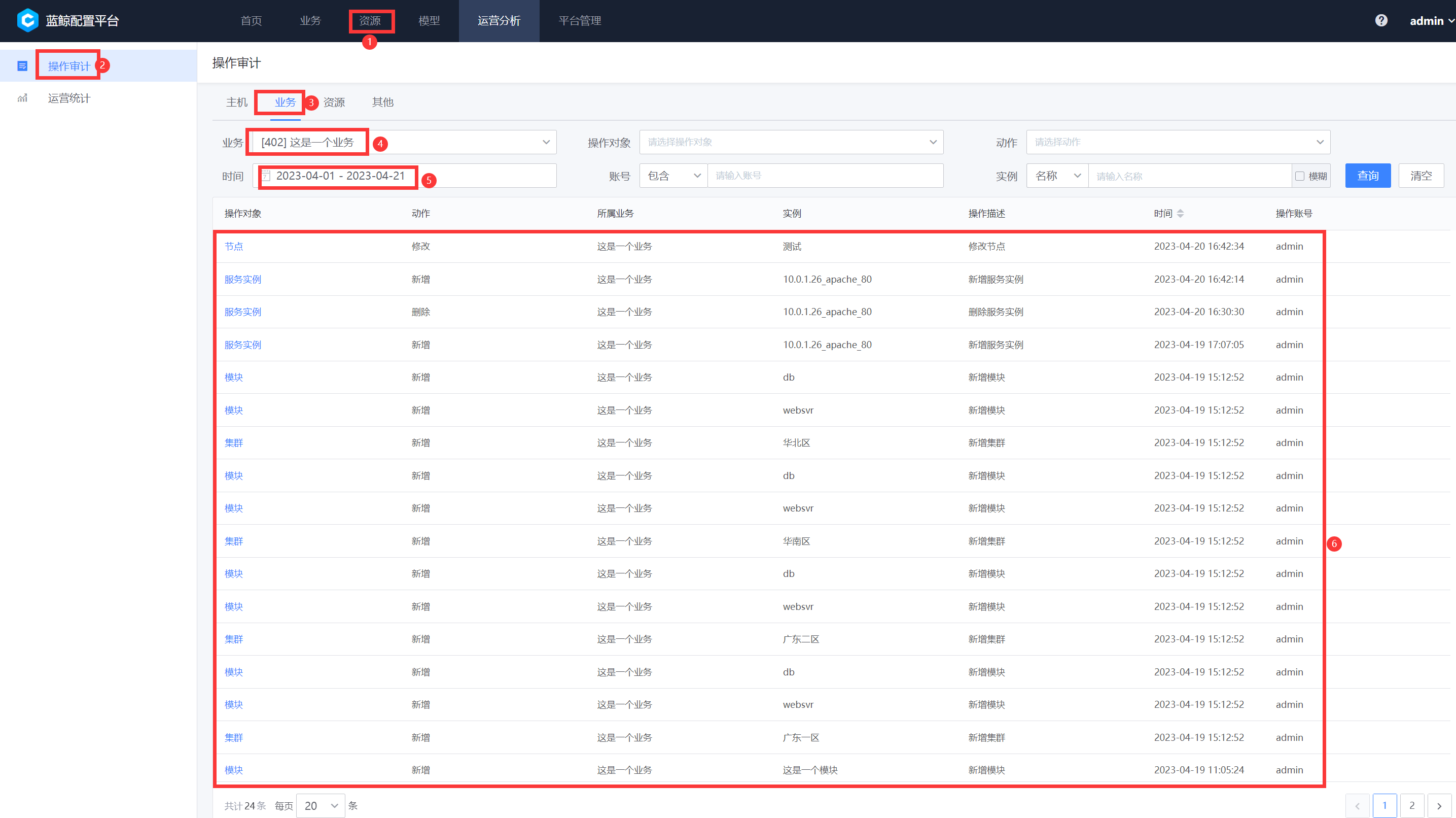1456x818 pixels.
Task: Open 集群 link for 华北区
Action: click(x=233, y=443)
